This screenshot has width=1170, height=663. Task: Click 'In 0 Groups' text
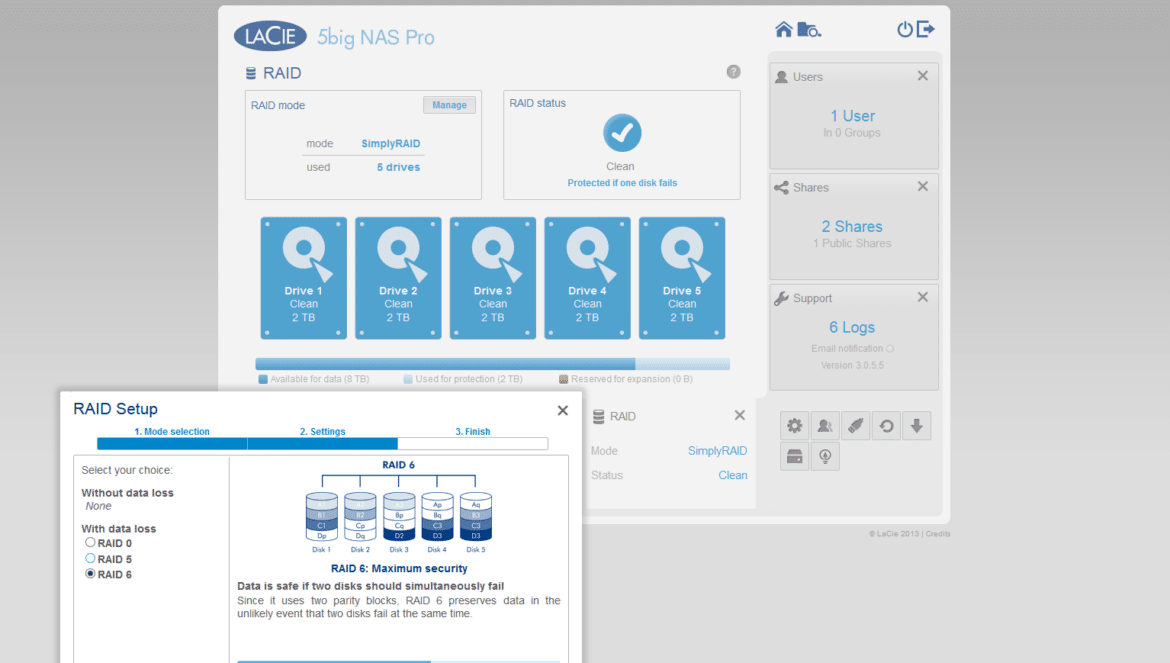[852, 133]
